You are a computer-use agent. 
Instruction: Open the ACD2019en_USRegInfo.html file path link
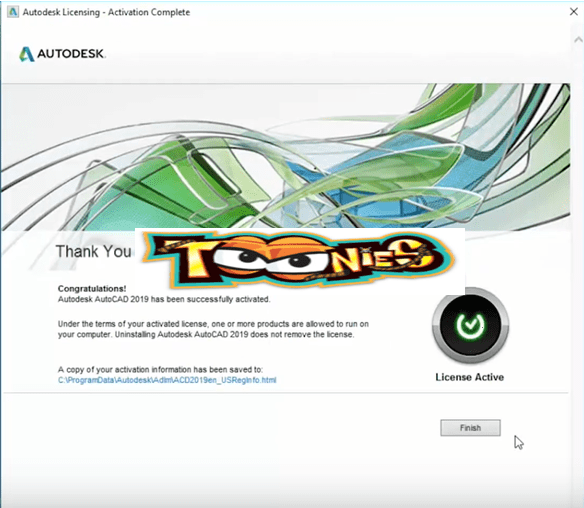(167, 380)
